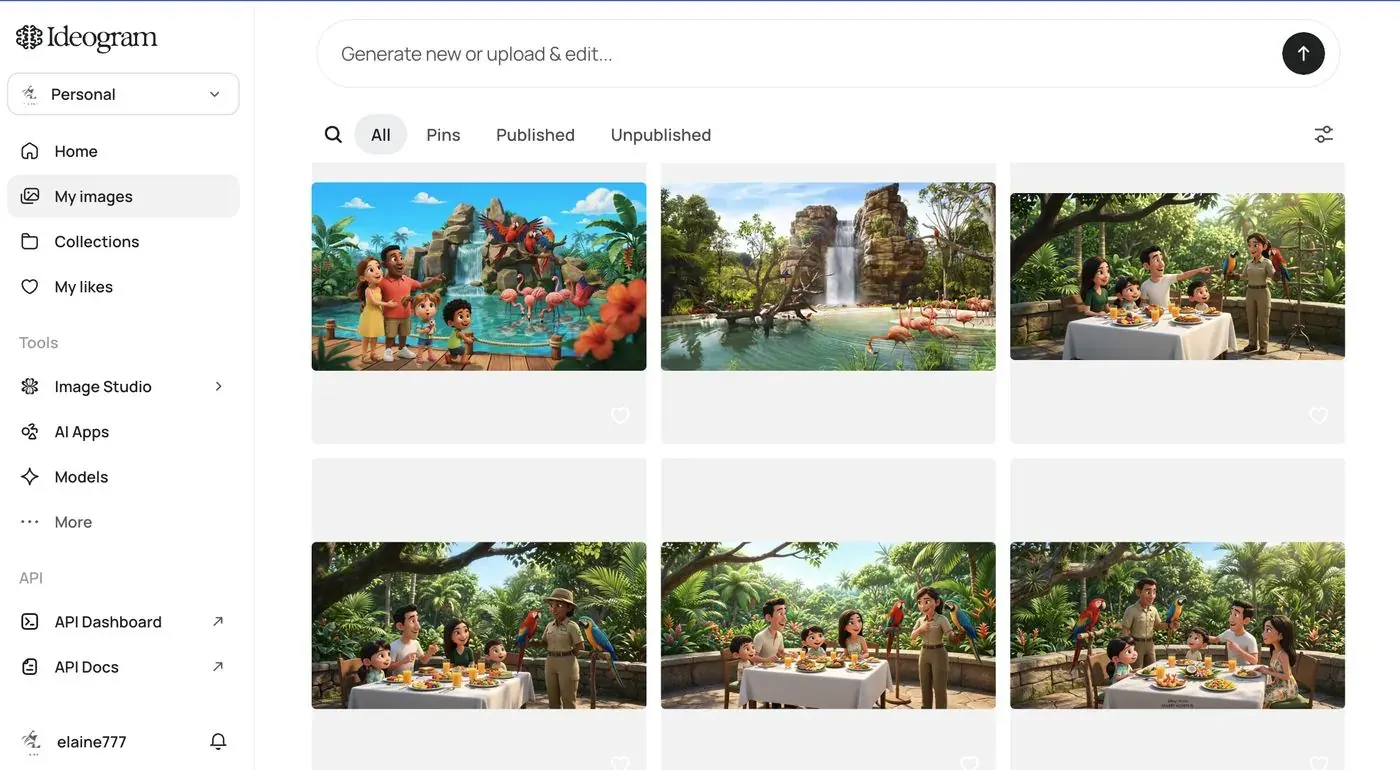Open zookeeper with hat dining image
Image resolution: width=1400 pixels, height=770 pixels.
coord(479,625)
